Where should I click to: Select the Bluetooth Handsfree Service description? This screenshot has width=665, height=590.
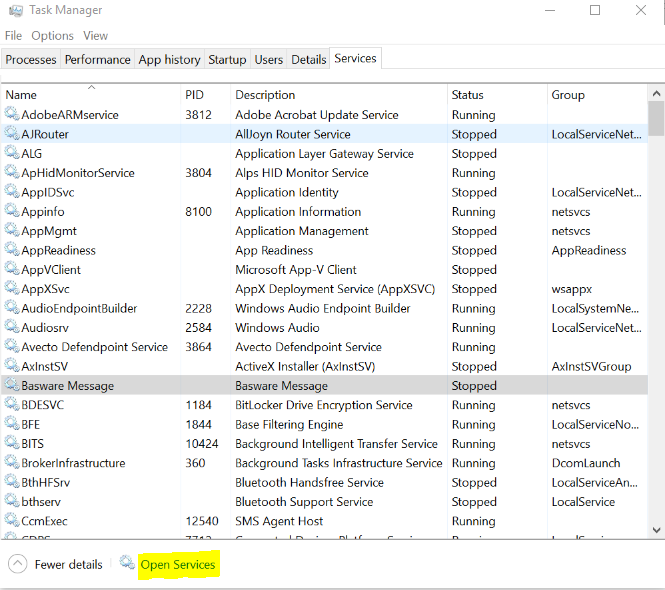coord(309,482)
